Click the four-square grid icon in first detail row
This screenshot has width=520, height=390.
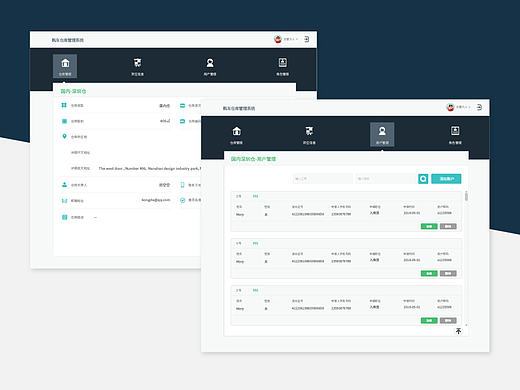64,105
